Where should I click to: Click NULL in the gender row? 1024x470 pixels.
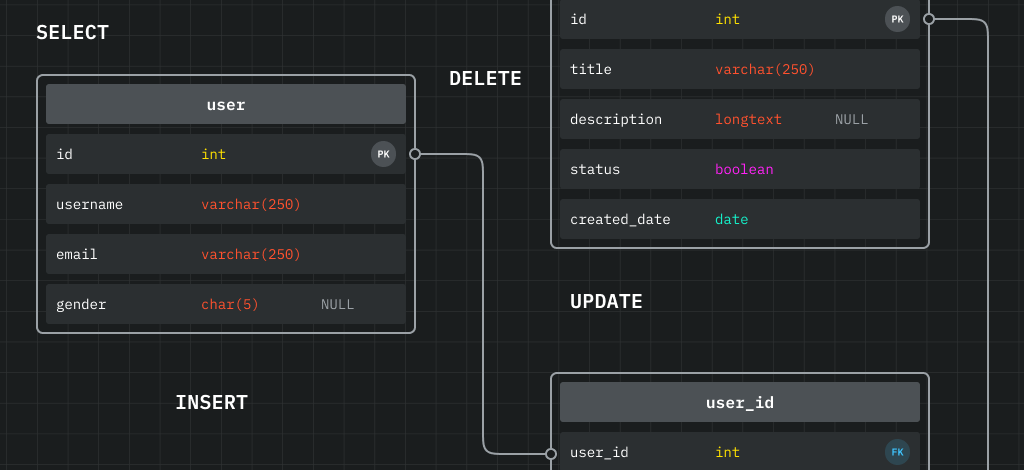click(x=338, y=305)
